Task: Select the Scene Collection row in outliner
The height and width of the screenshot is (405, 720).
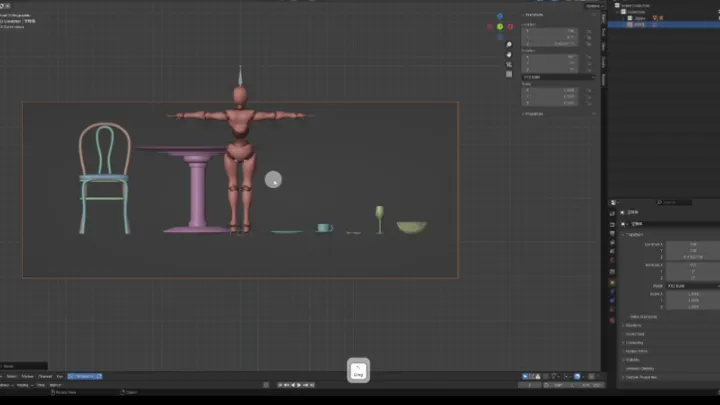Action: coord(635,6)
